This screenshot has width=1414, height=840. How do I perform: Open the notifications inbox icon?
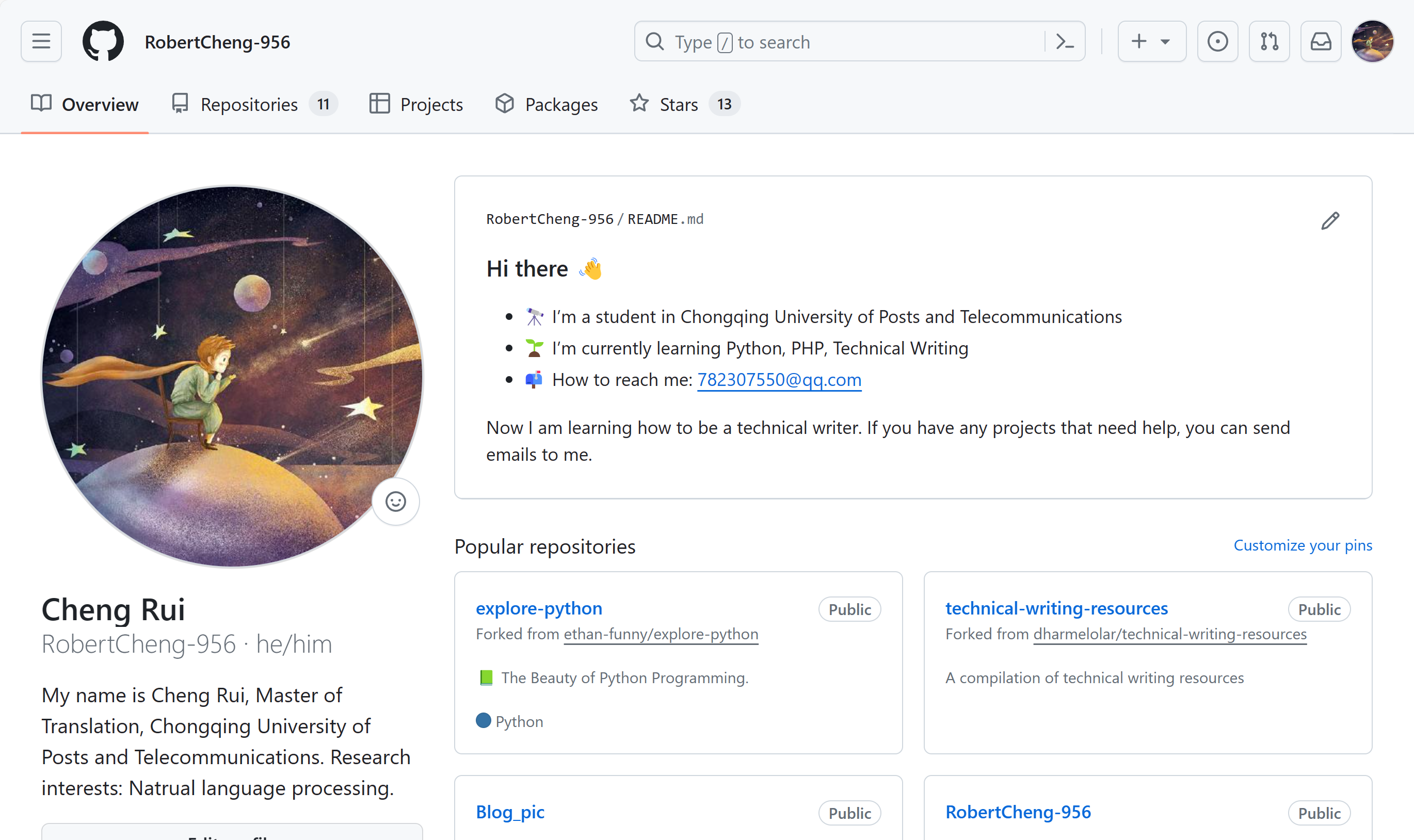coord(1320,41)
